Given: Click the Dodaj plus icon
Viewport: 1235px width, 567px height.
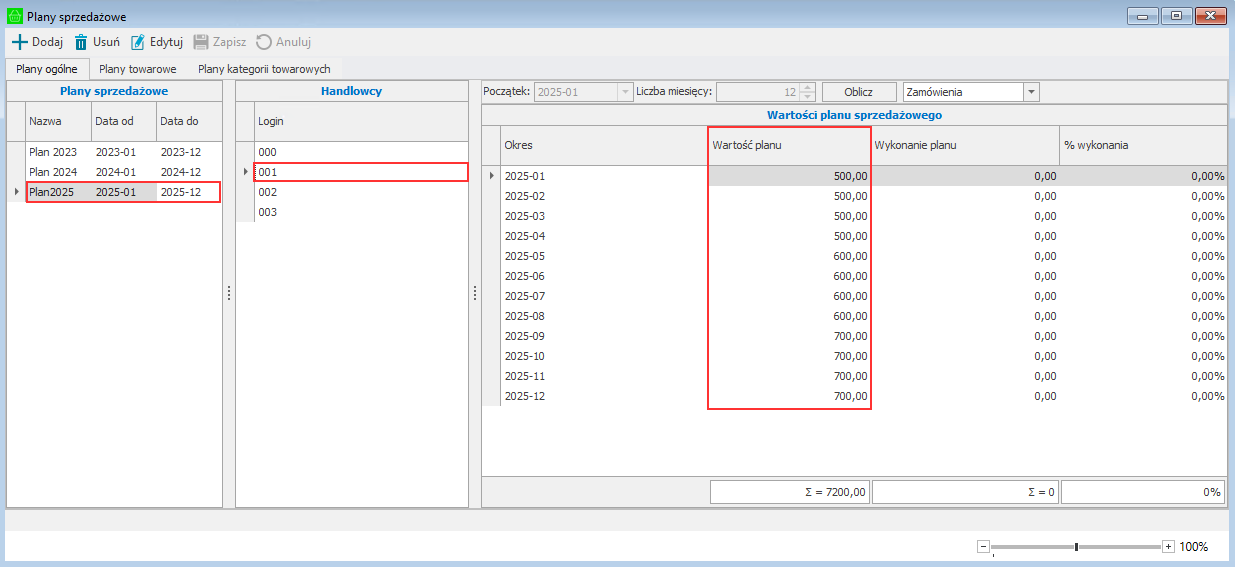Looking at the screenshot, I should point(19,42).
